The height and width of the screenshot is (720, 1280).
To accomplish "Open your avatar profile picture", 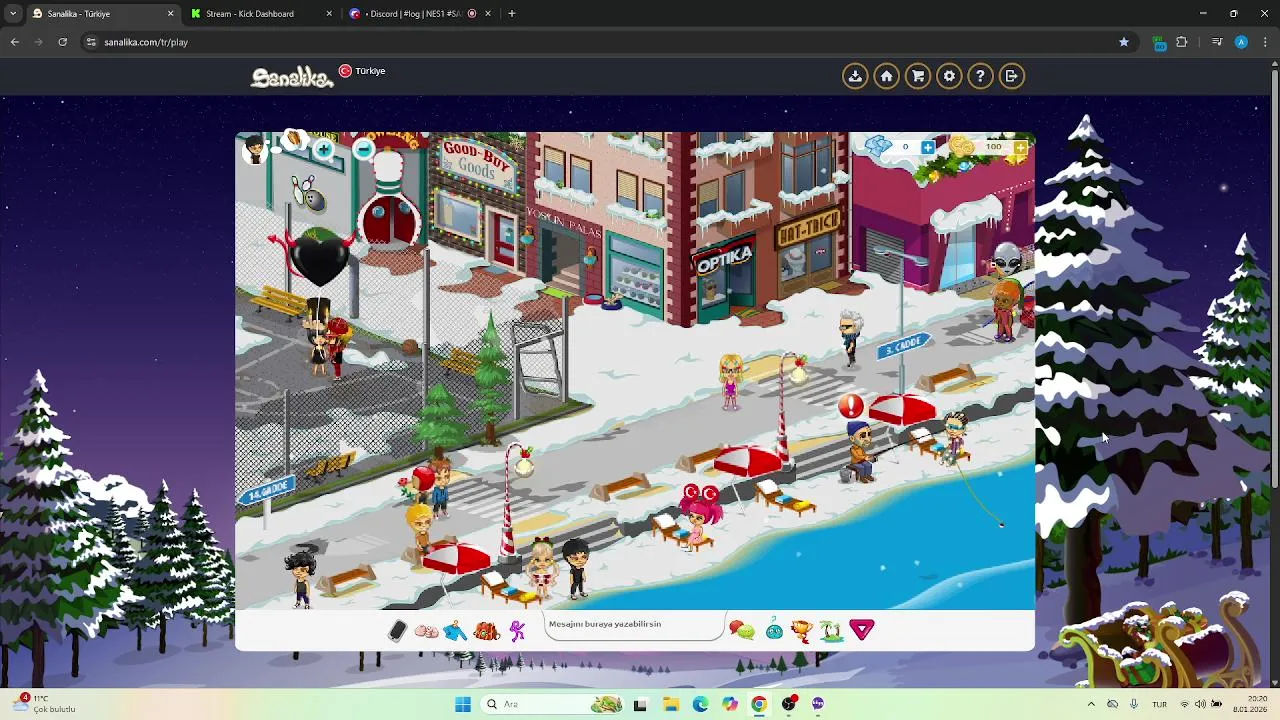I will pos(255,150).
